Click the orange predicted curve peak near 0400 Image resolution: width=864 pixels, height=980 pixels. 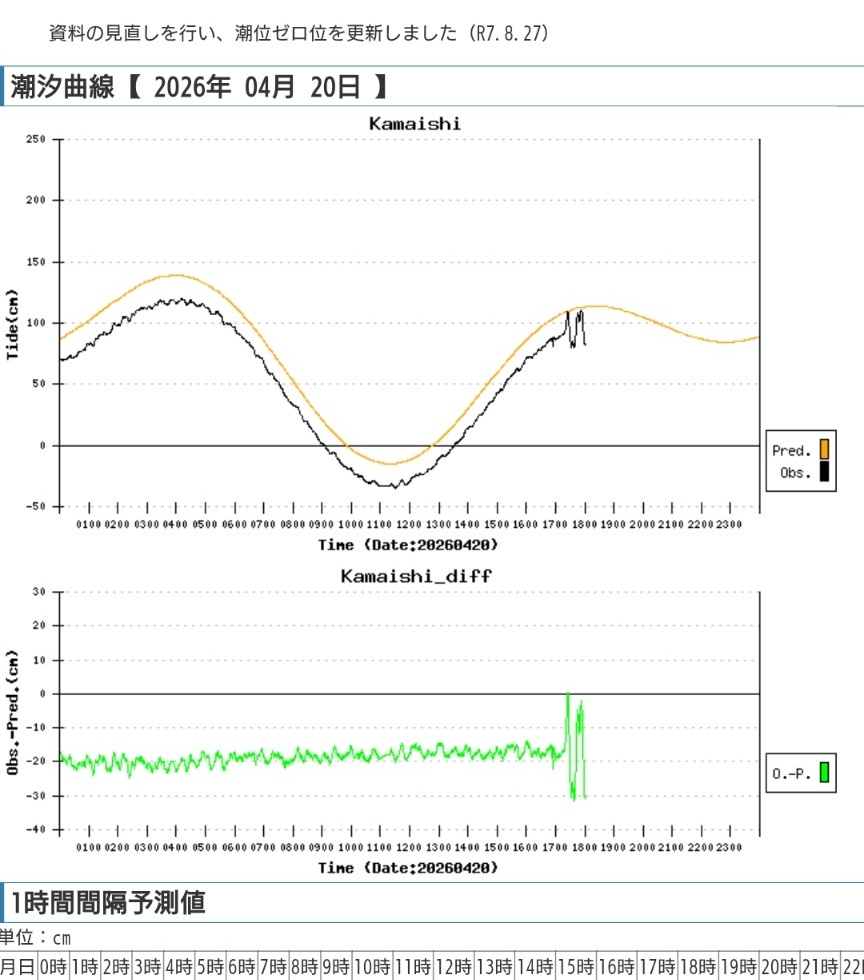[x=176, y=275]
